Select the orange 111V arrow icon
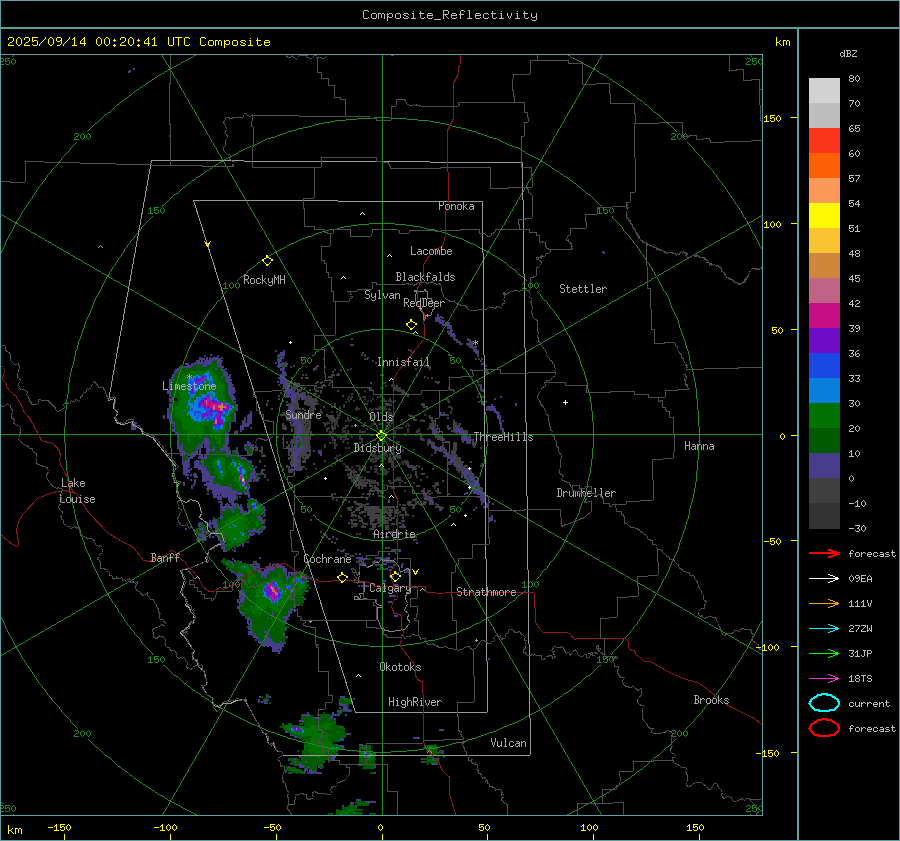900x841 pixels. coord(824,603)
